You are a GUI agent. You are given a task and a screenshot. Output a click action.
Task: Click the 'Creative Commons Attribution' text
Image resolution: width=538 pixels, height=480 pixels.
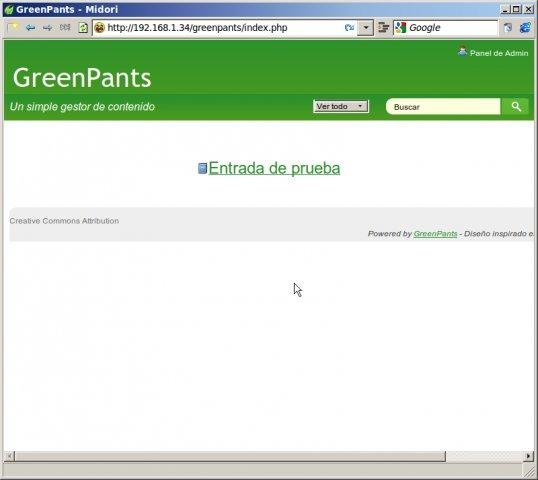tap(64, 221)
